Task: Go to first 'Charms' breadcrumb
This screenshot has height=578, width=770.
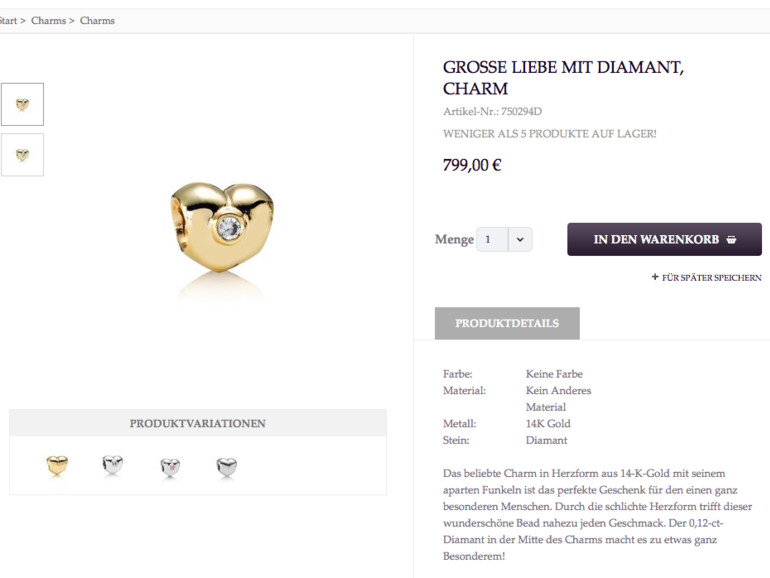Action: point(48,20)
